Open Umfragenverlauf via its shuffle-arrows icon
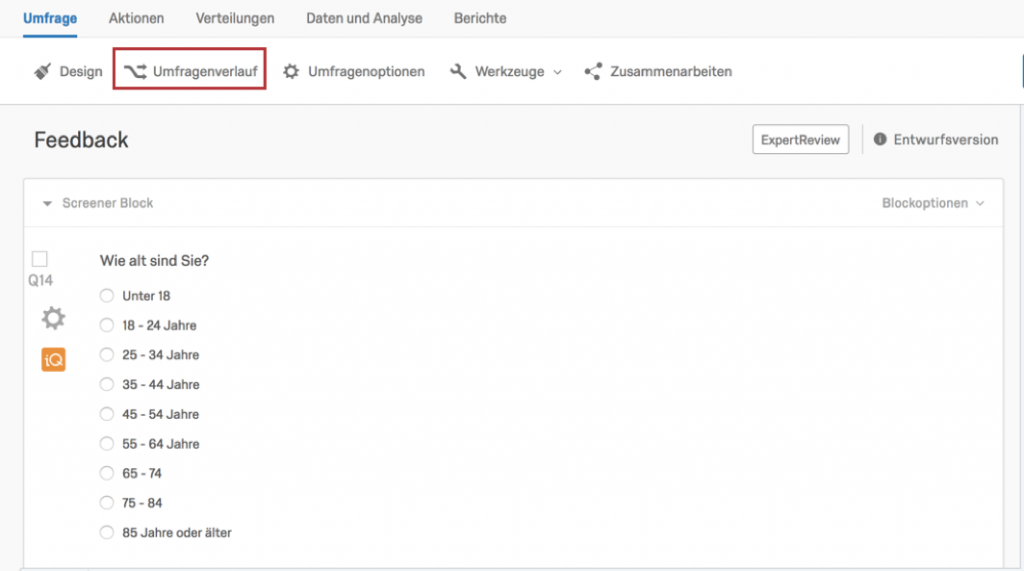The height and width of the screenshot is (571, 1024). click(x=135, y=71)
